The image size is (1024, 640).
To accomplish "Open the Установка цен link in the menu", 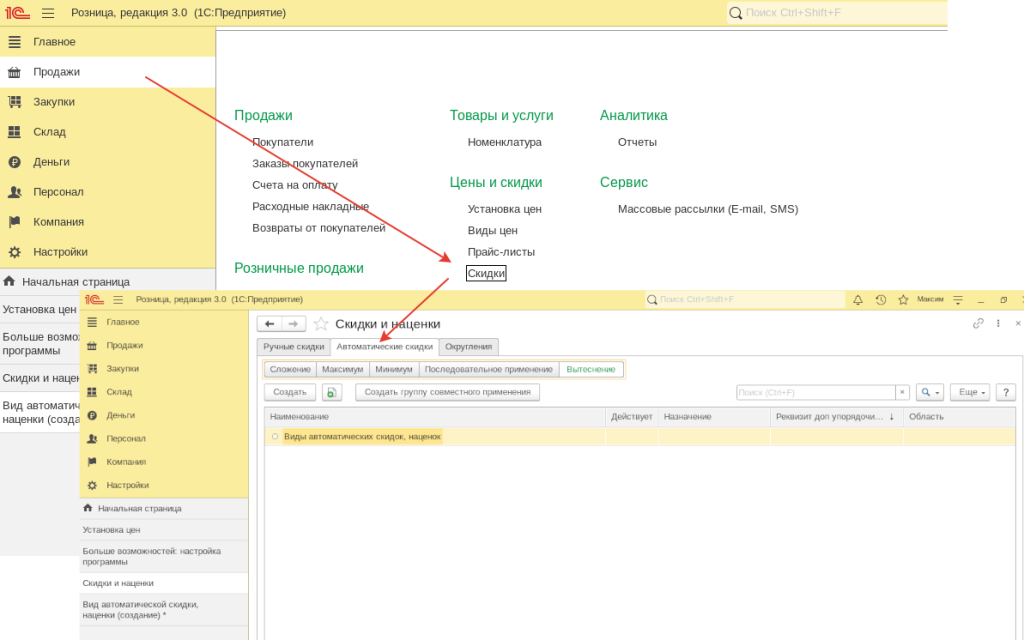I will point(505,210).
